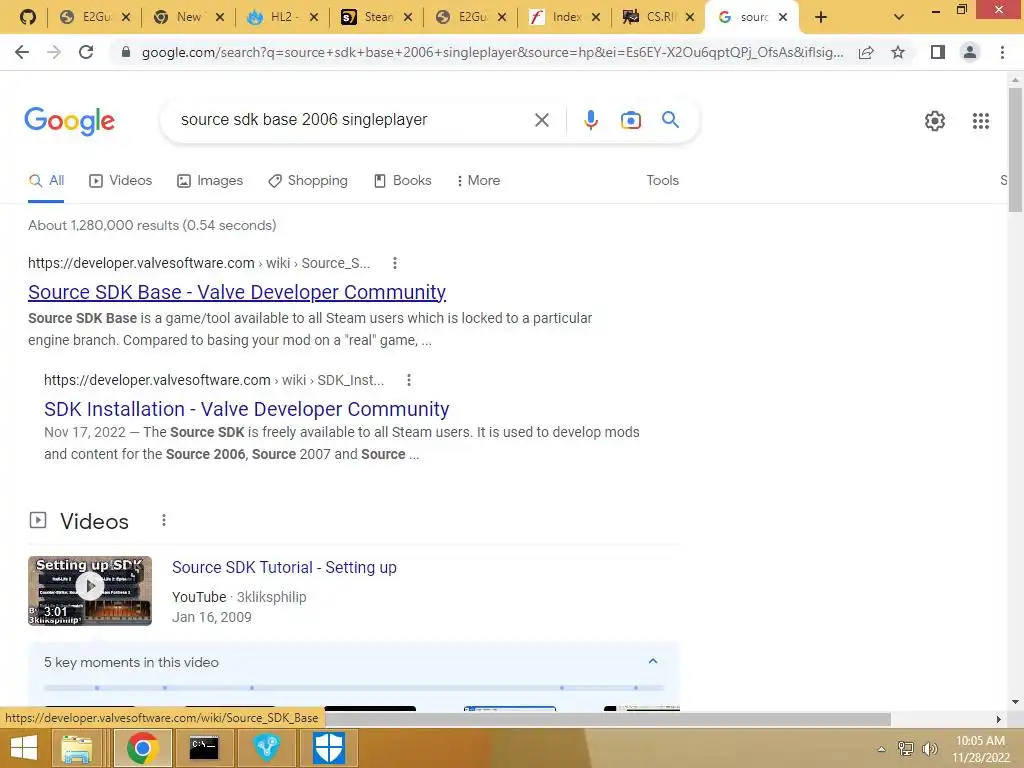Viewport: 1024px width, 768px height.
Task: Open the tab search dropdown arrow
Action: pos(899,17)
